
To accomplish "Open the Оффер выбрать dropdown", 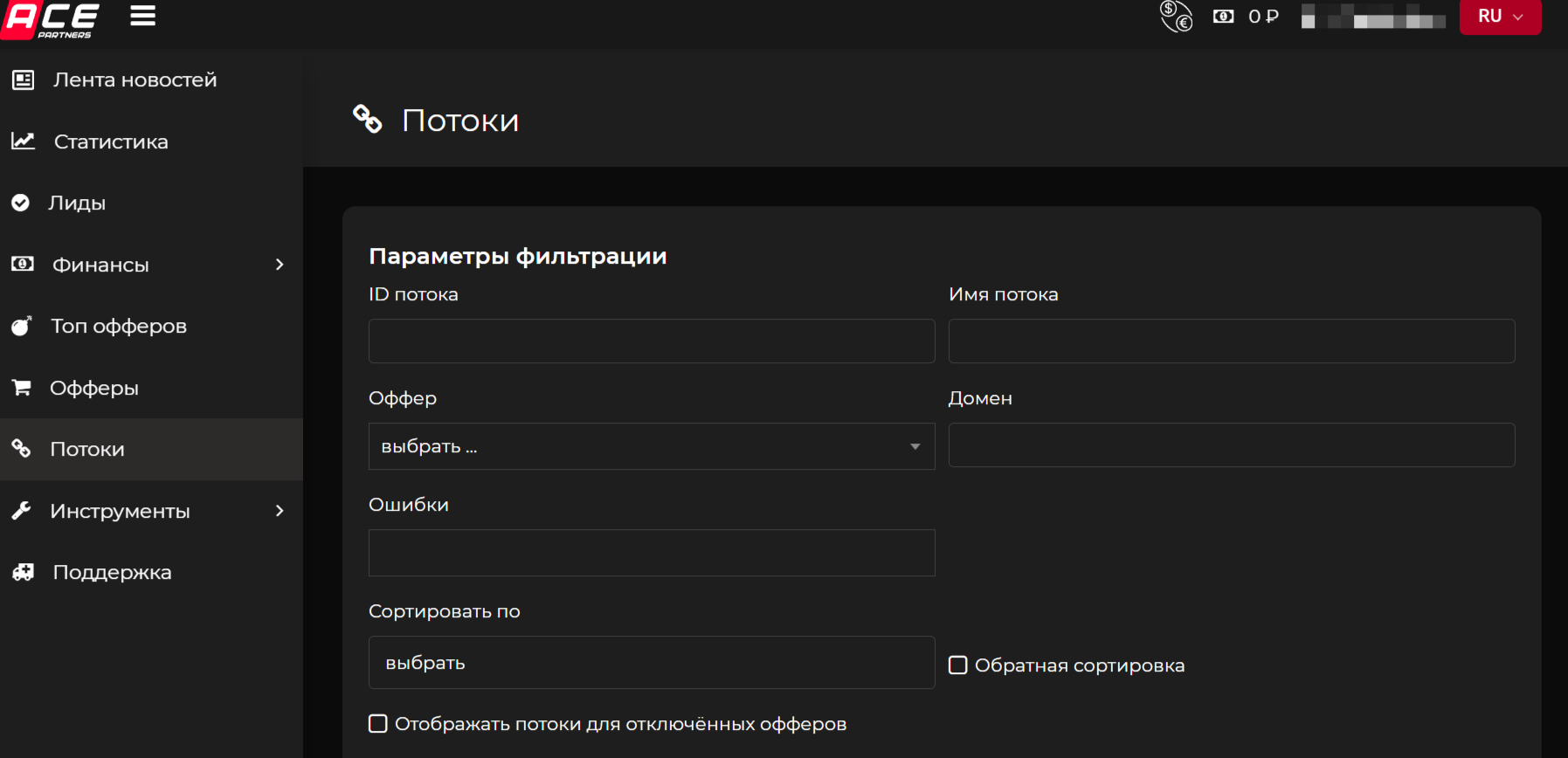I will pos(652,446).
